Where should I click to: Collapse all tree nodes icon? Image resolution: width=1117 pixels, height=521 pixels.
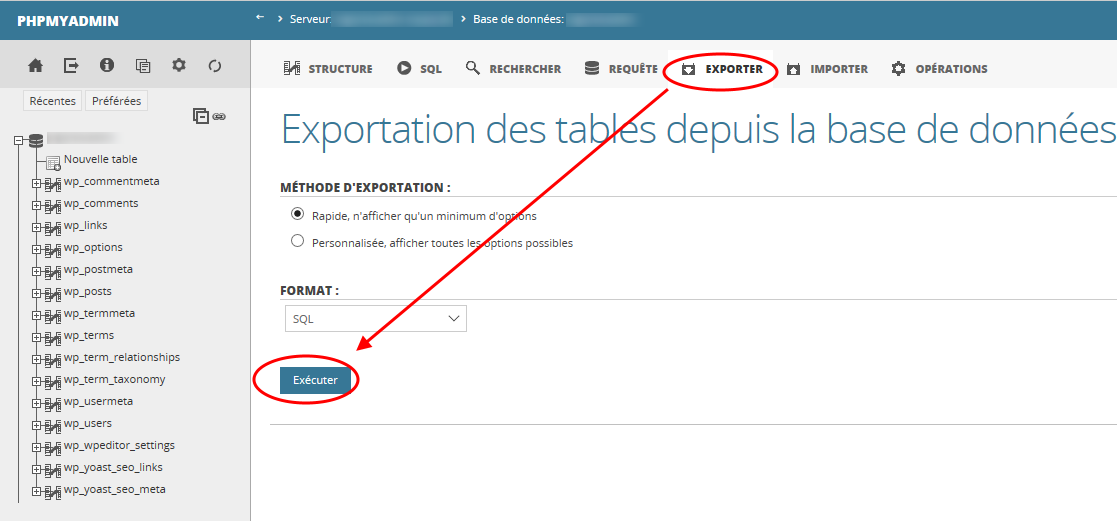coord(201,115)
